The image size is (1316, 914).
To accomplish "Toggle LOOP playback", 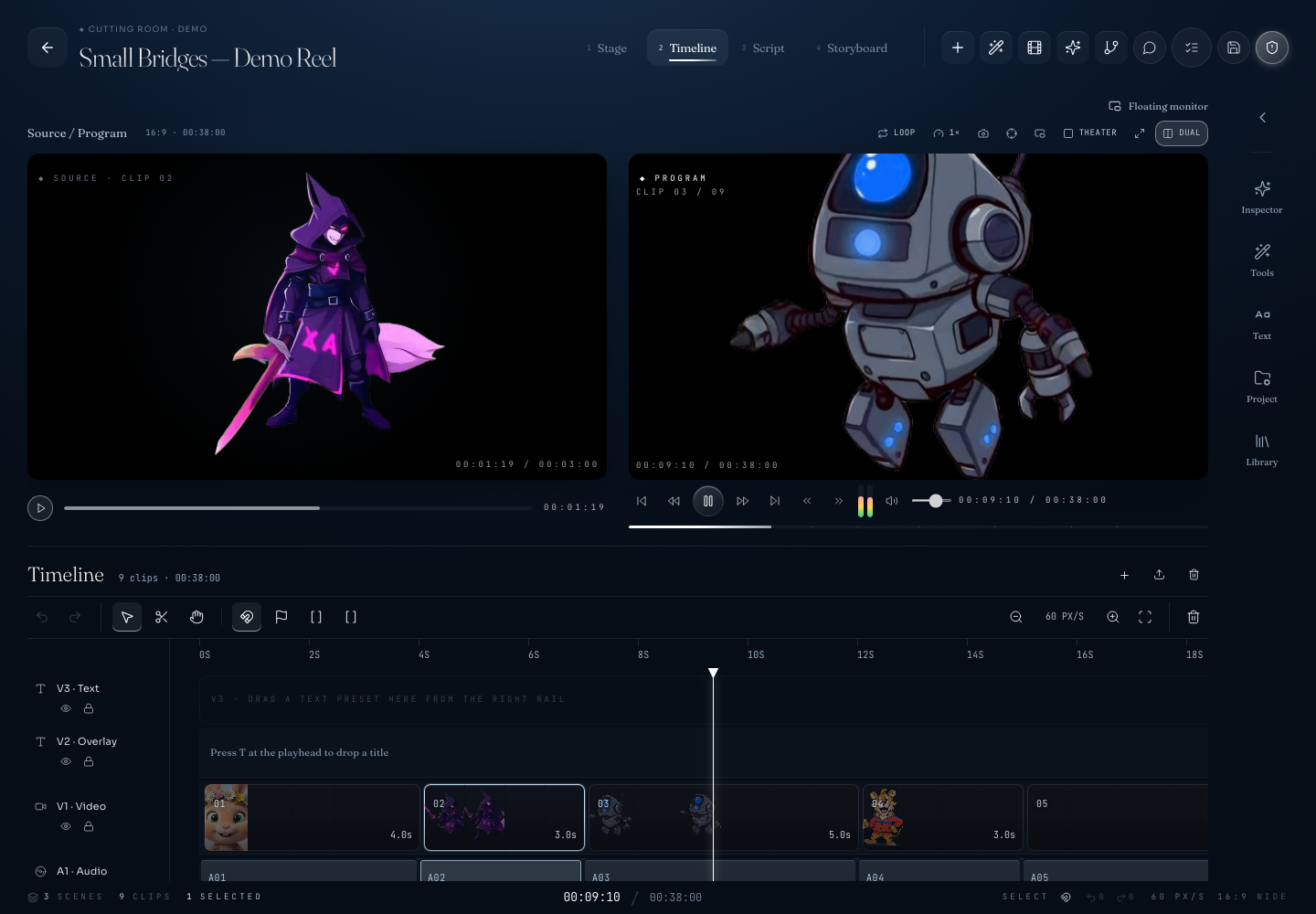I will pyautogui.click(x=897, y=133).
